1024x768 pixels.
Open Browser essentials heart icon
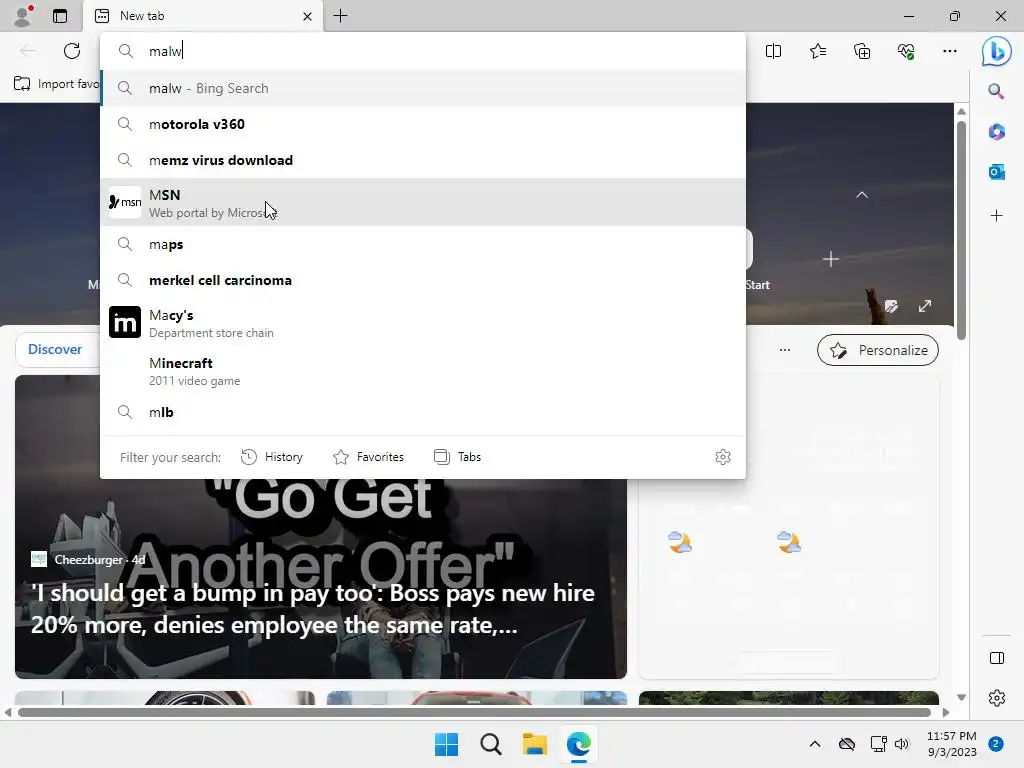(x=906, y=51)
